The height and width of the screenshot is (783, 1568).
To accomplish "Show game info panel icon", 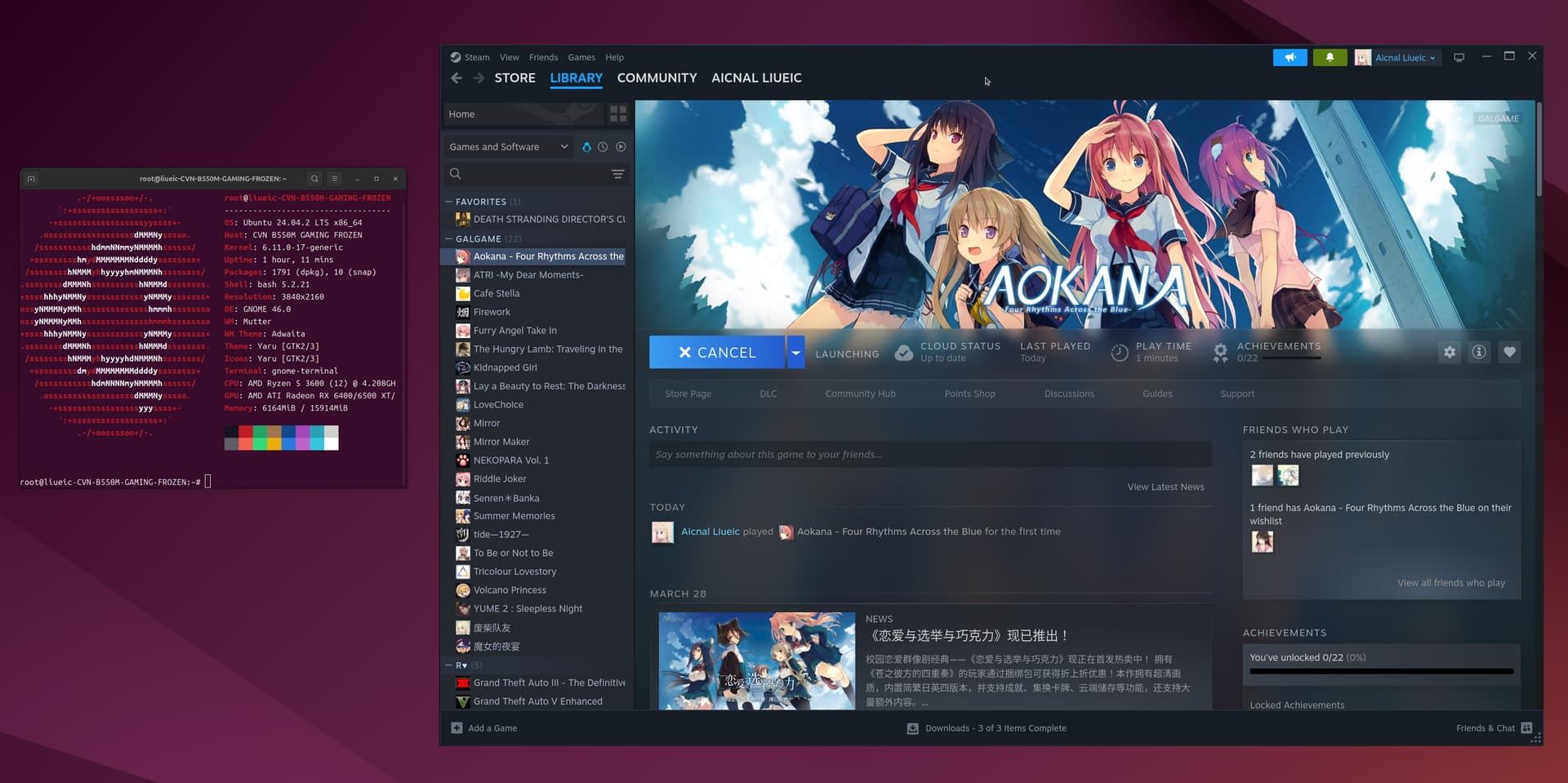I will click(1479, 352).
